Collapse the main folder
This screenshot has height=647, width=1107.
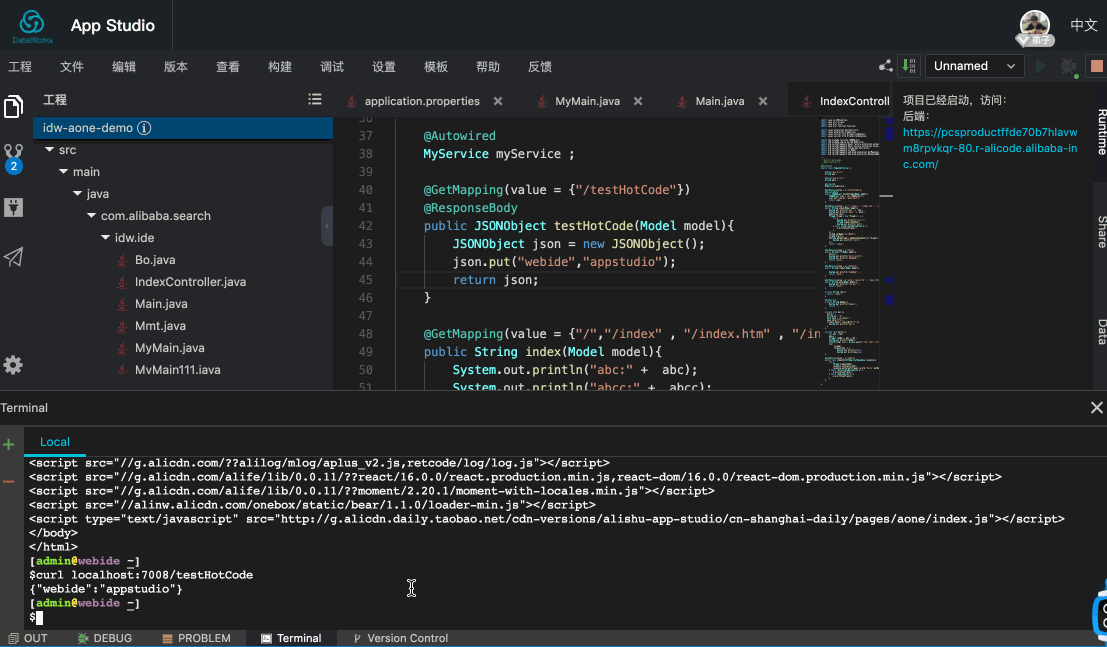[64, 172]
